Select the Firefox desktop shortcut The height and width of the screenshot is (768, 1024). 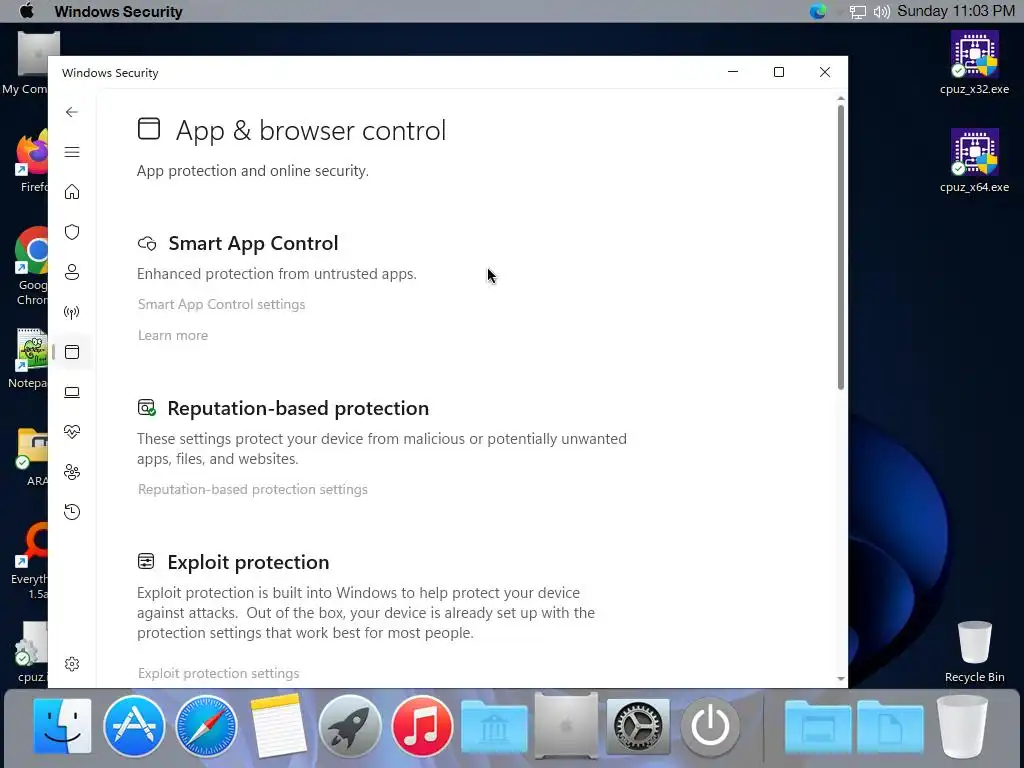32,161
